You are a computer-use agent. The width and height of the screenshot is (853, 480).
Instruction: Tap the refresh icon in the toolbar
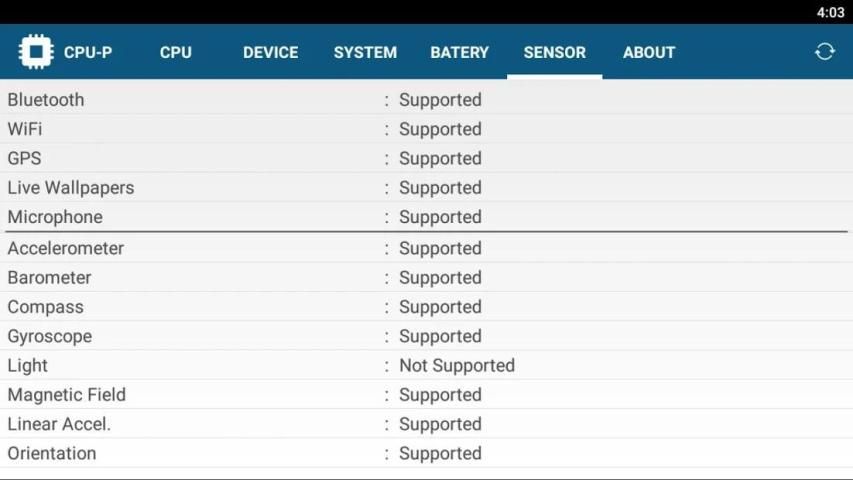coord(824,52)
